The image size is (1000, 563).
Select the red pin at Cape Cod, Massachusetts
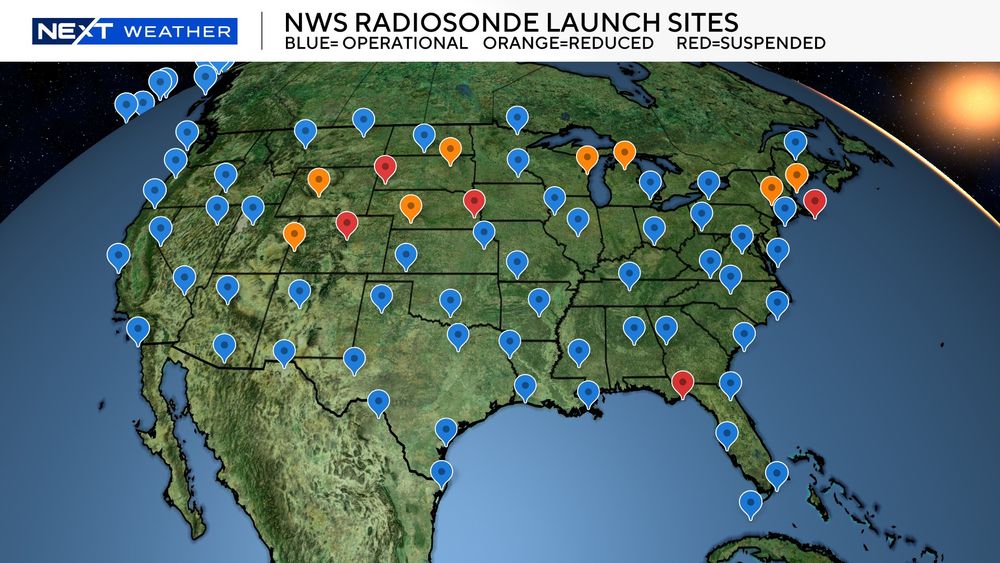tap(815, 203)
